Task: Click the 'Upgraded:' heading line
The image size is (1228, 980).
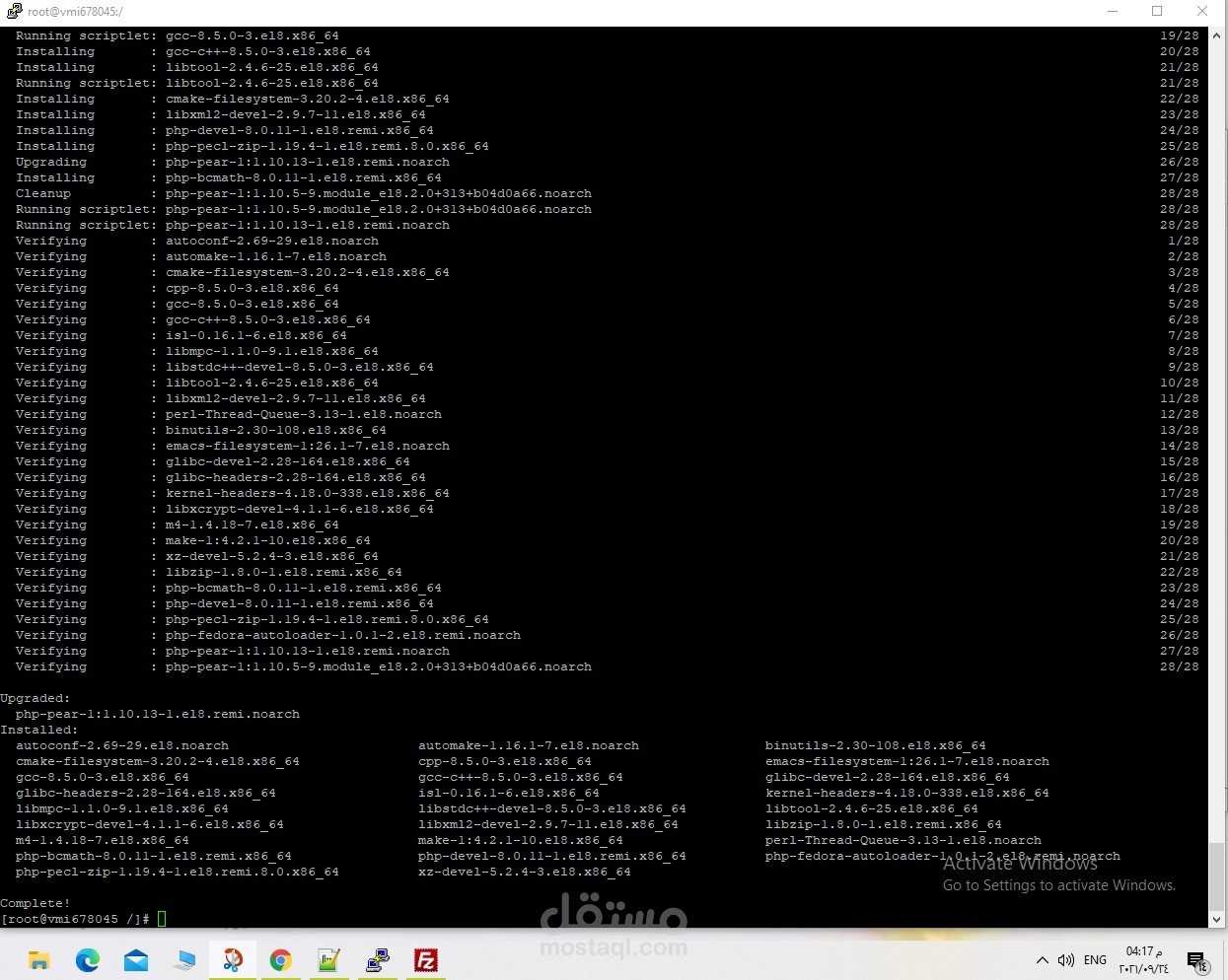Action: (x=36, y=698)
